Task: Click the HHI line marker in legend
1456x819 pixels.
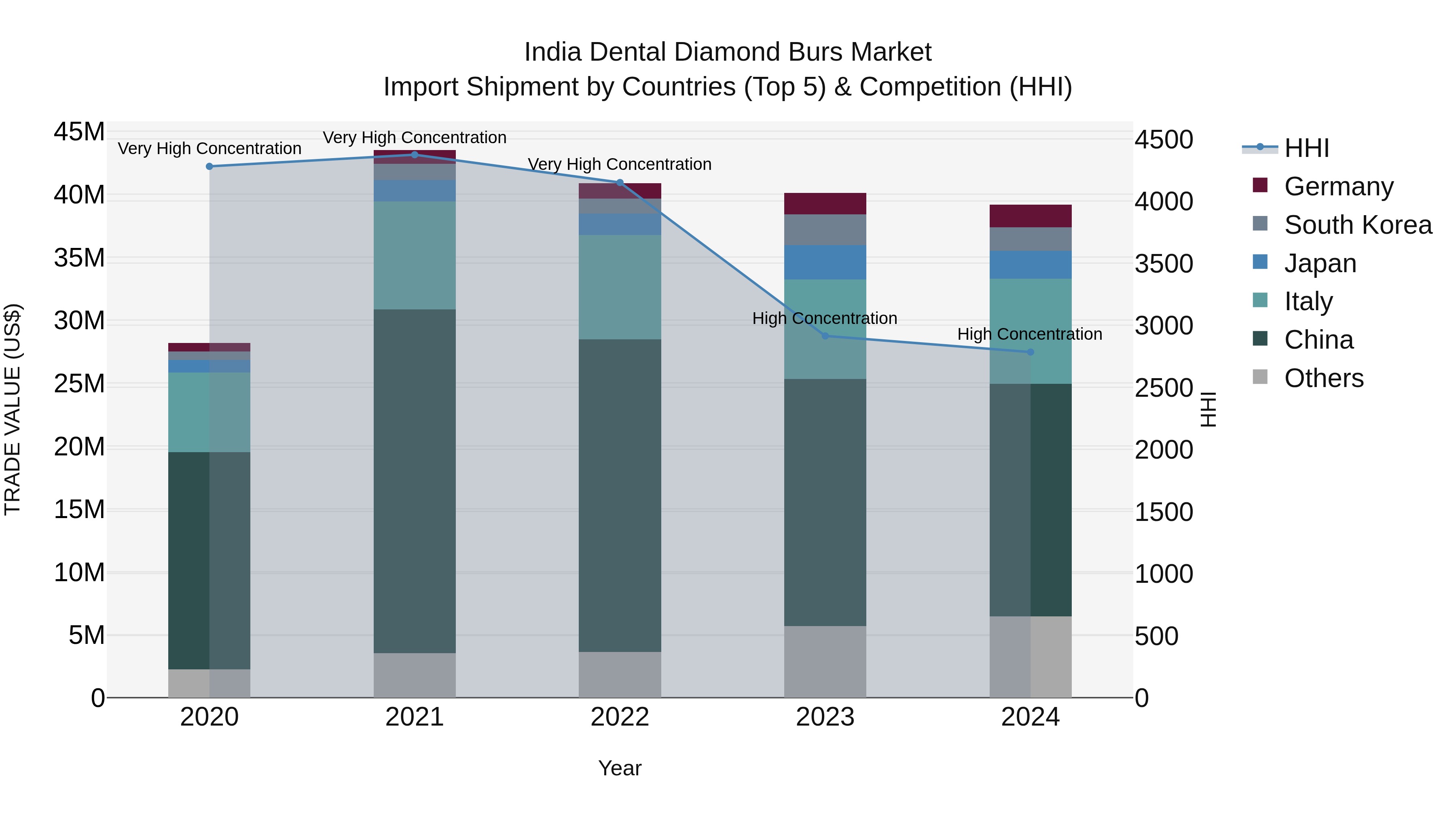Action: 1260,147
